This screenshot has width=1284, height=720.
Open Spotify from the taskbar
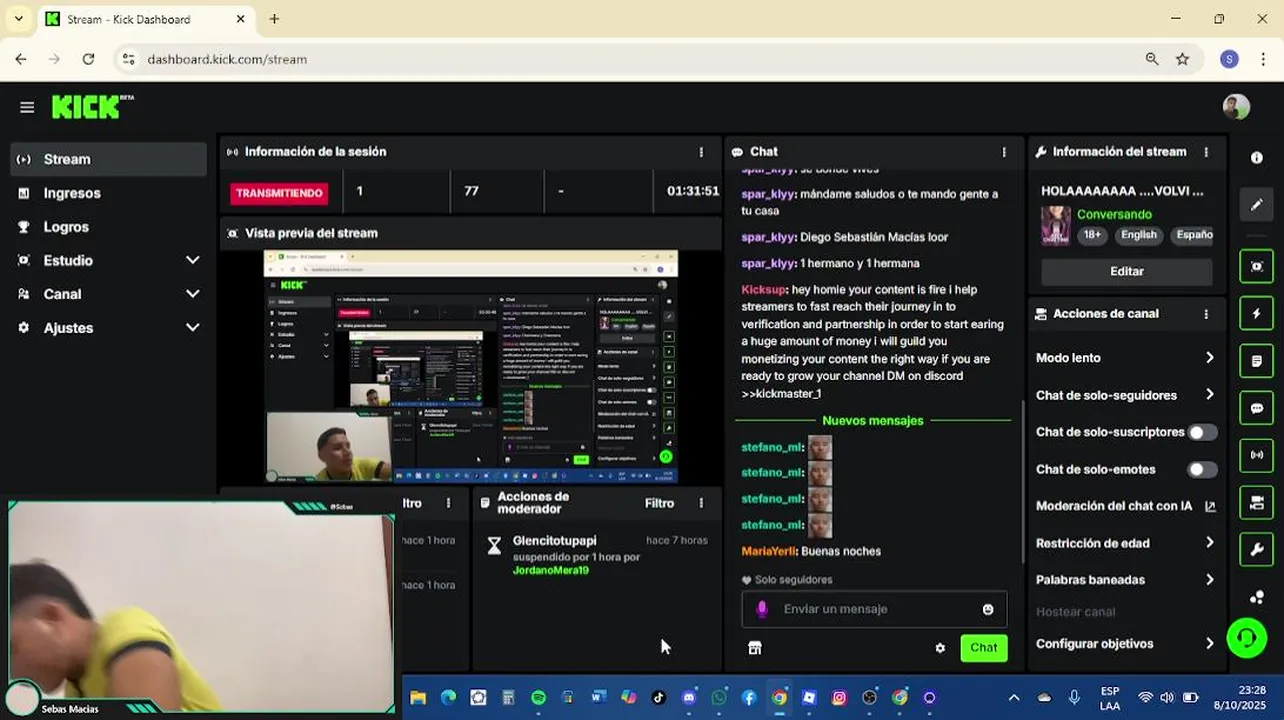(x=538, y=698)
